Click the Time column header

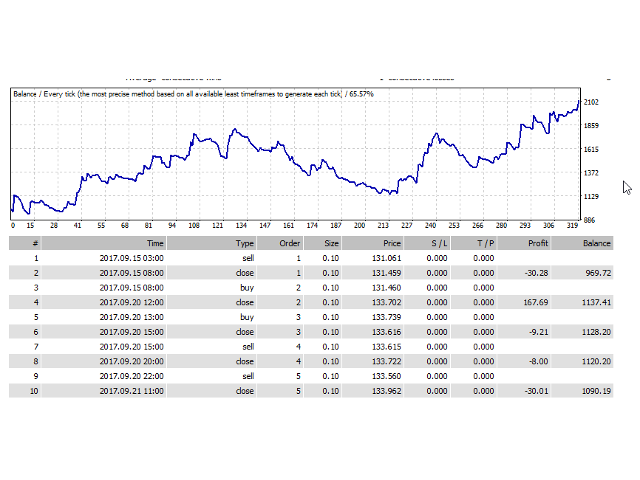coord(104,243)
